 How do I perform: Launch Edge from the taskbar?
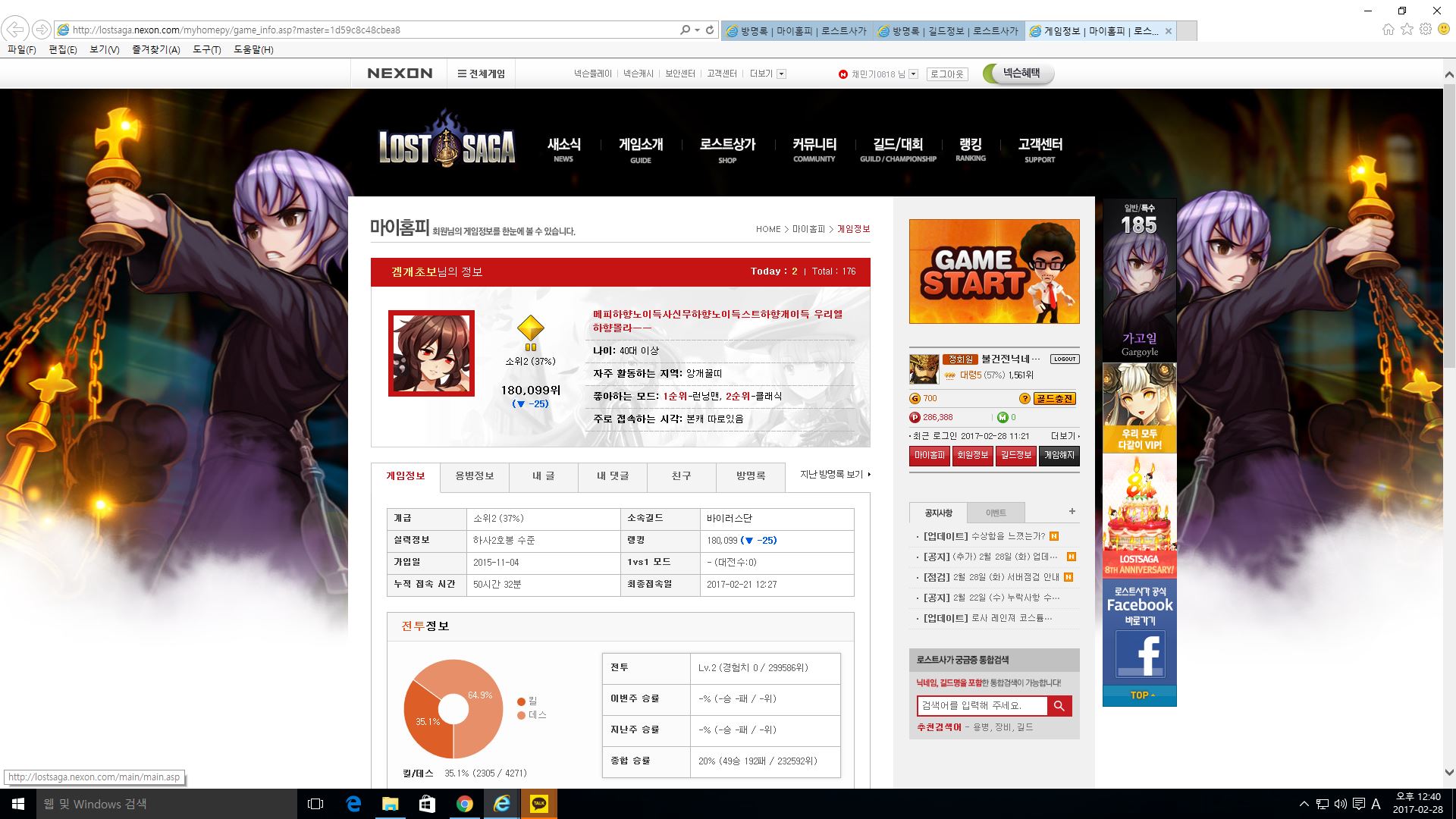353,804
